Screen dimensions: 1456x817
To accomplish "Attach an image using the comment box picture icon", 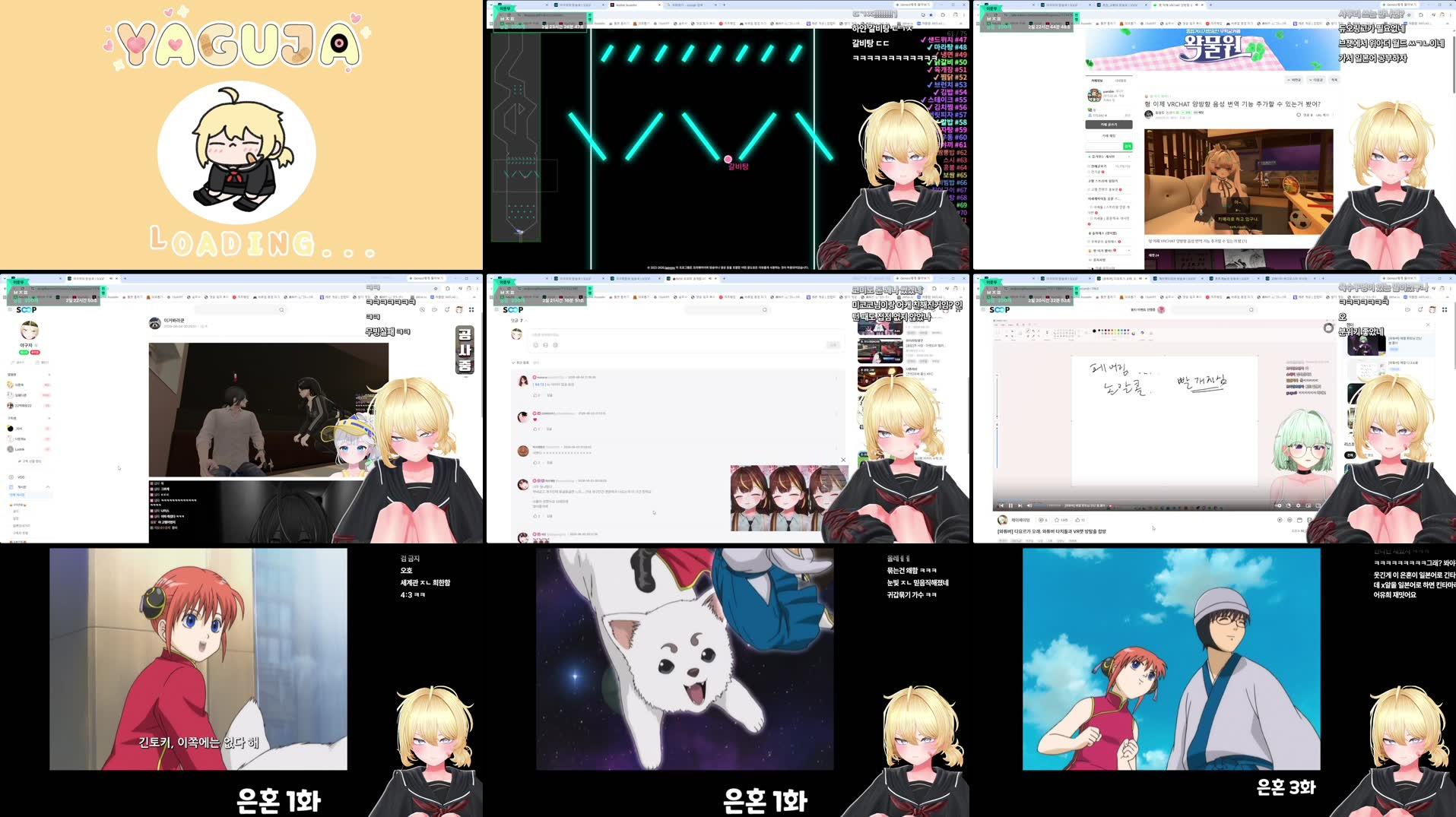I will 545,345.
